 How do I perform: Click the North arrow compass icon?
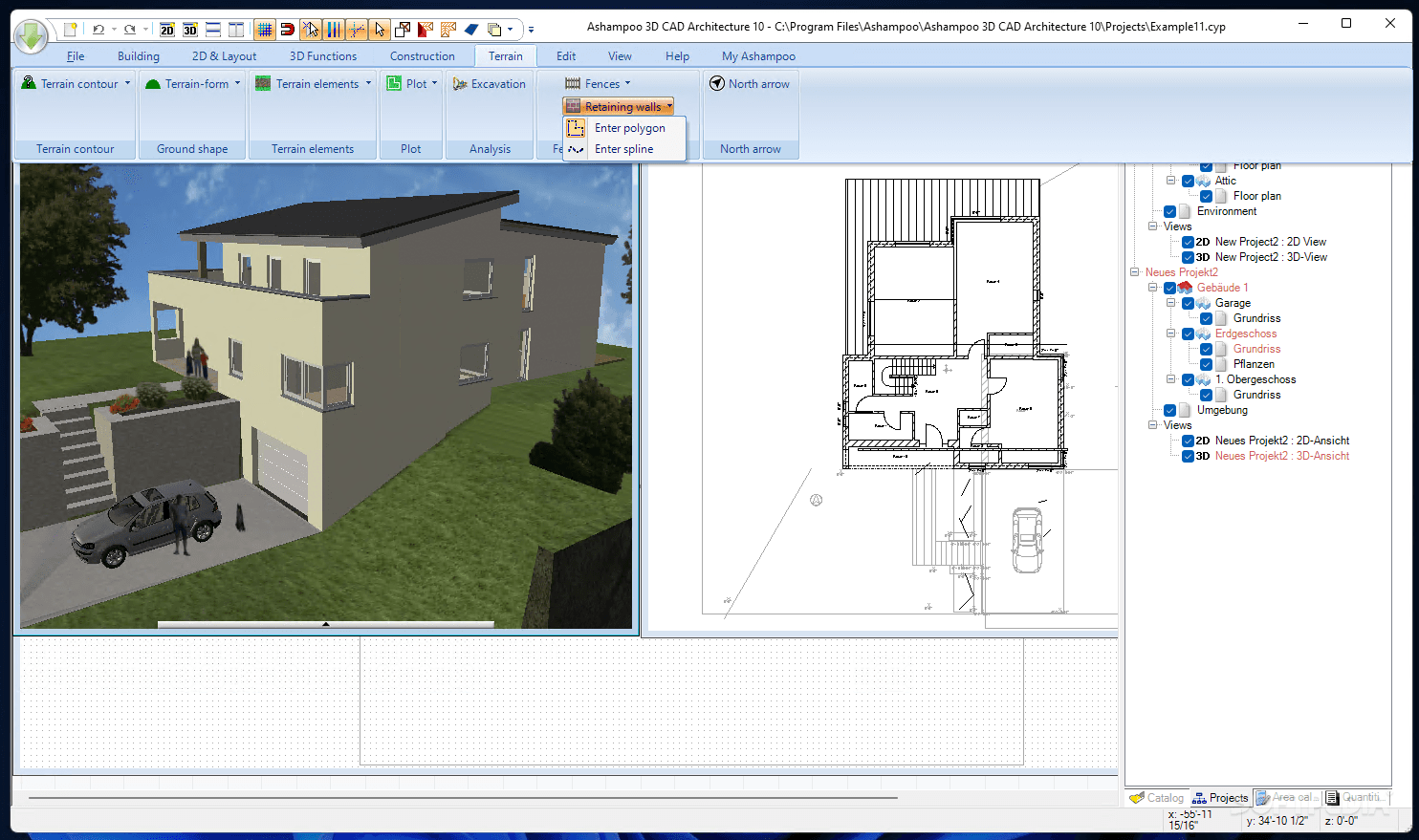pyautogui.click(x=717, y=83)
